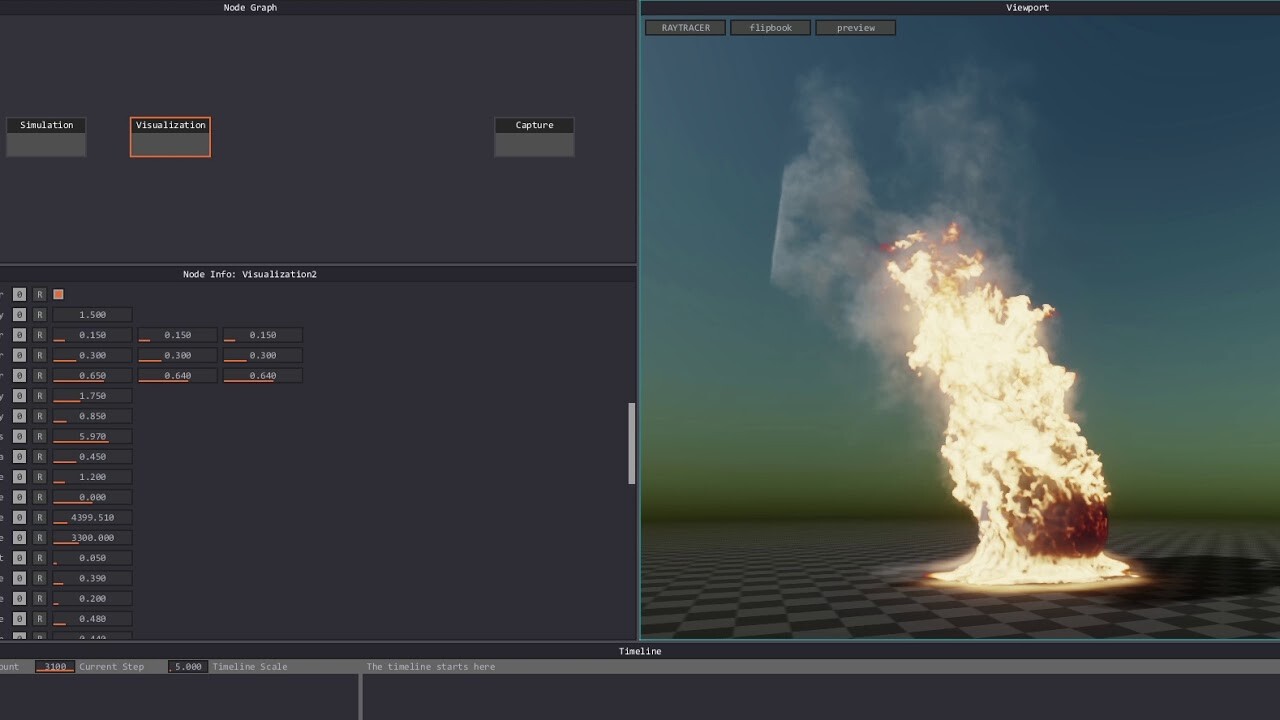The image size is (1280, 720).
Task: Toggle the 0 button next to the 3300.000 value
Action: [18, 537]
